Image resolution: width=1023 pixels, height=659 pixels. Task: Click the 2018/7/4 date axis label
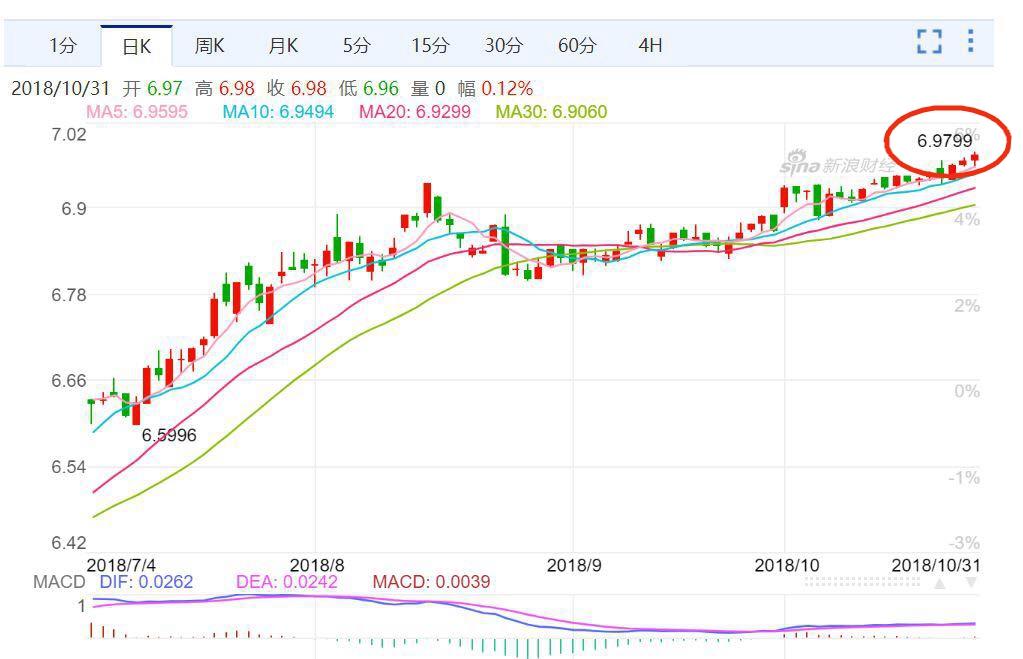[121, 564]
